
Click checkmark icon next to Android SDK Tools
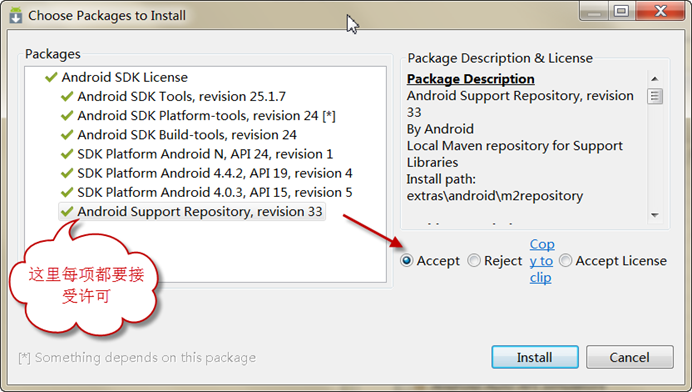pyautogui.click(x=67, y=96)
